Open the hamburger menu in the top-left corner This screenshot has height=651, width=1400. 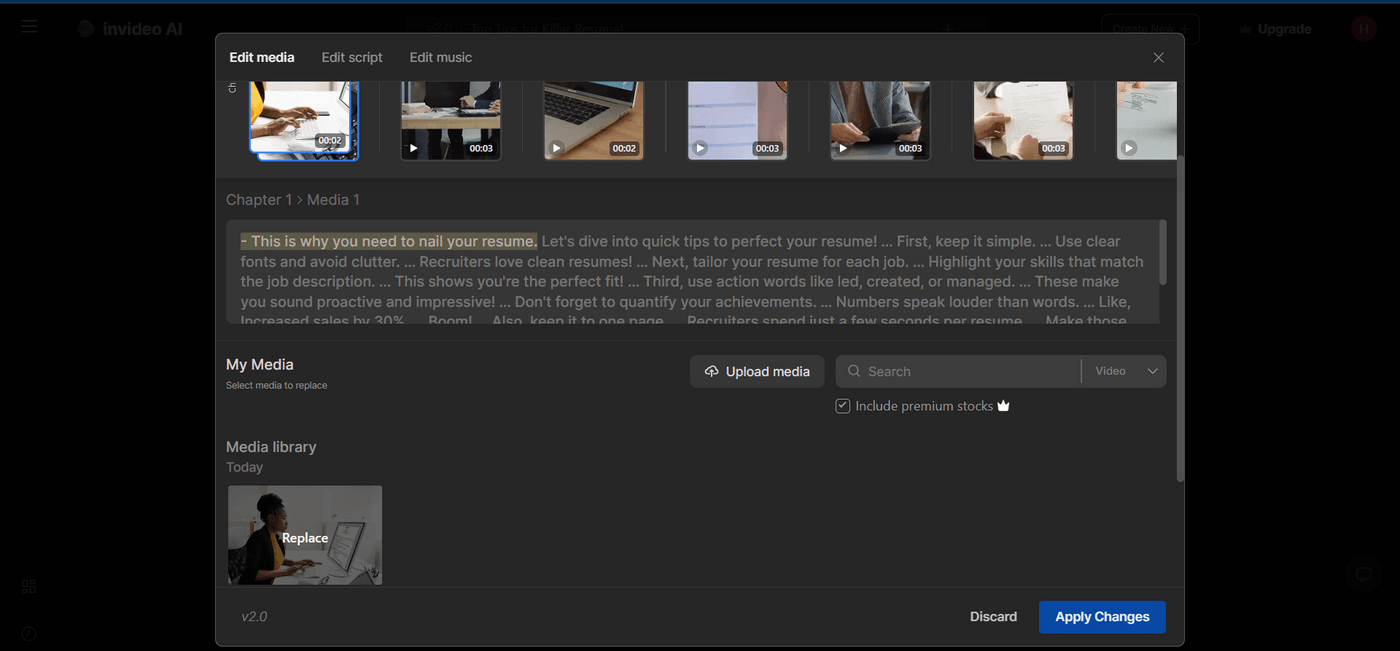(29, 27)
